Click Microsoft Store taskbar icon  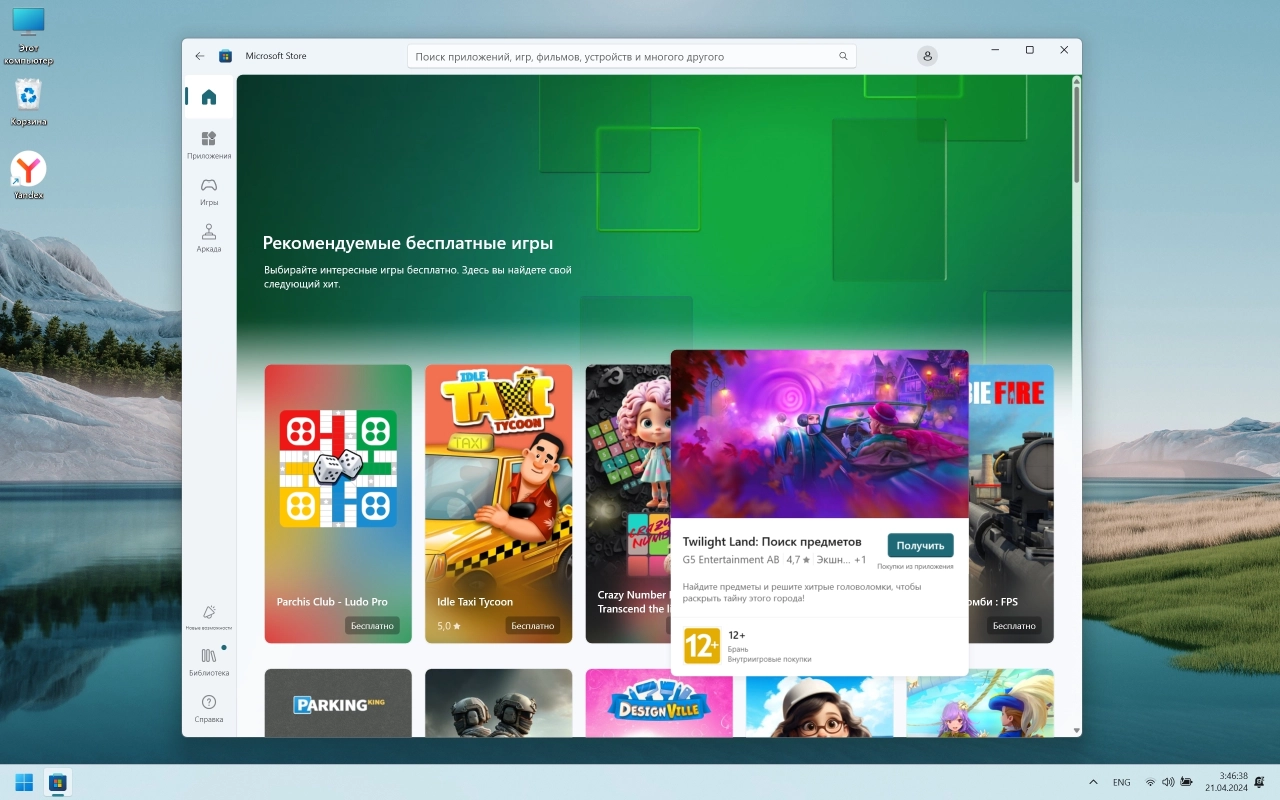pyautogui.click(x=58, y=782)
